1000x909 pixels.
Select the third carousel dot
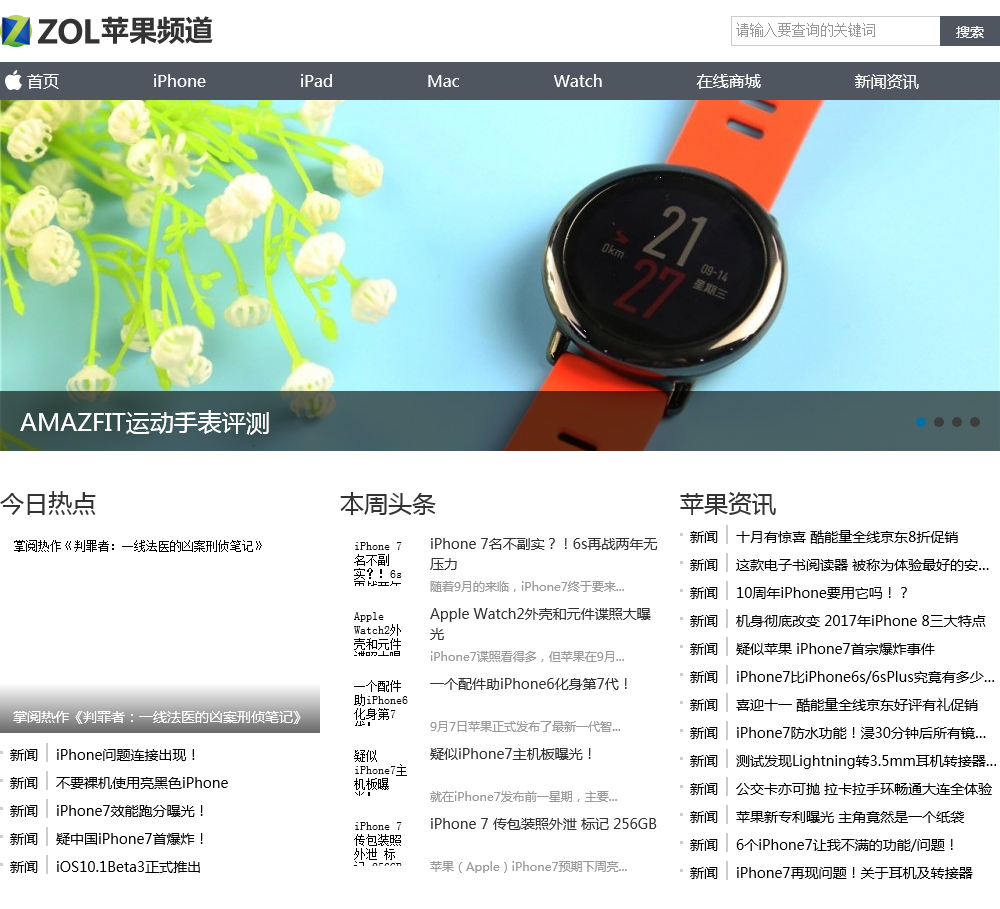(x=957, y=422)
